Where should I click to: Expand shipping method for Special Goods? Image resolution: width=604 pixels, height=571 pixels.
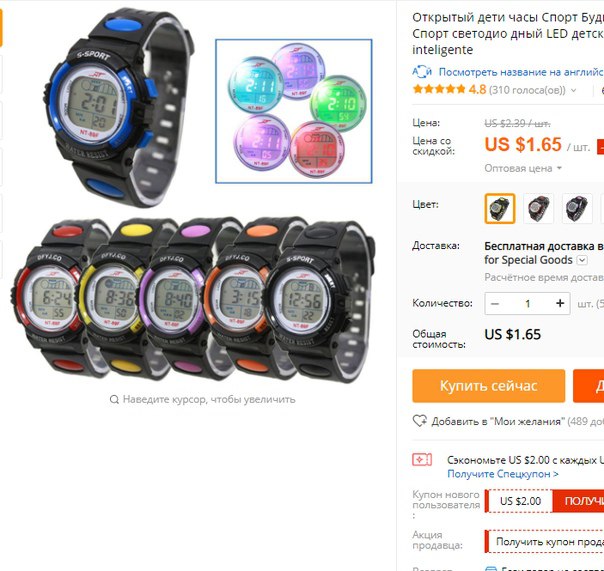point(582,260)
